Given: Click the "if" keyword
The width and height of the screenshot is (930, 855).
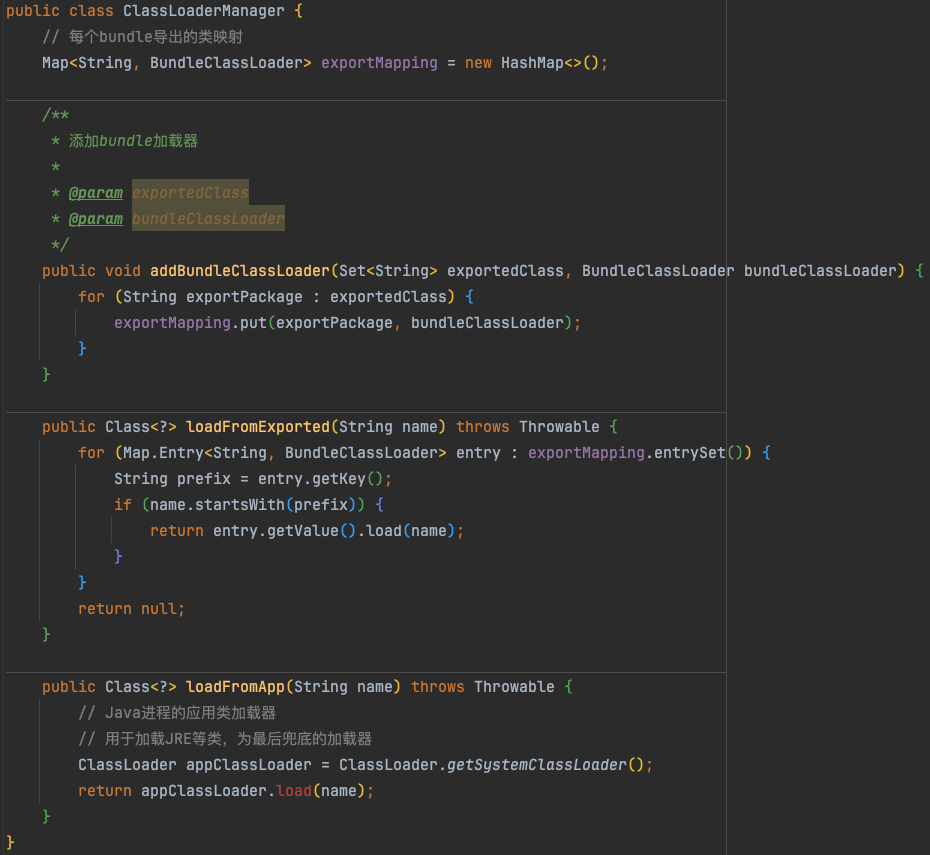Looking at the screenshot, I should [123, 505].
